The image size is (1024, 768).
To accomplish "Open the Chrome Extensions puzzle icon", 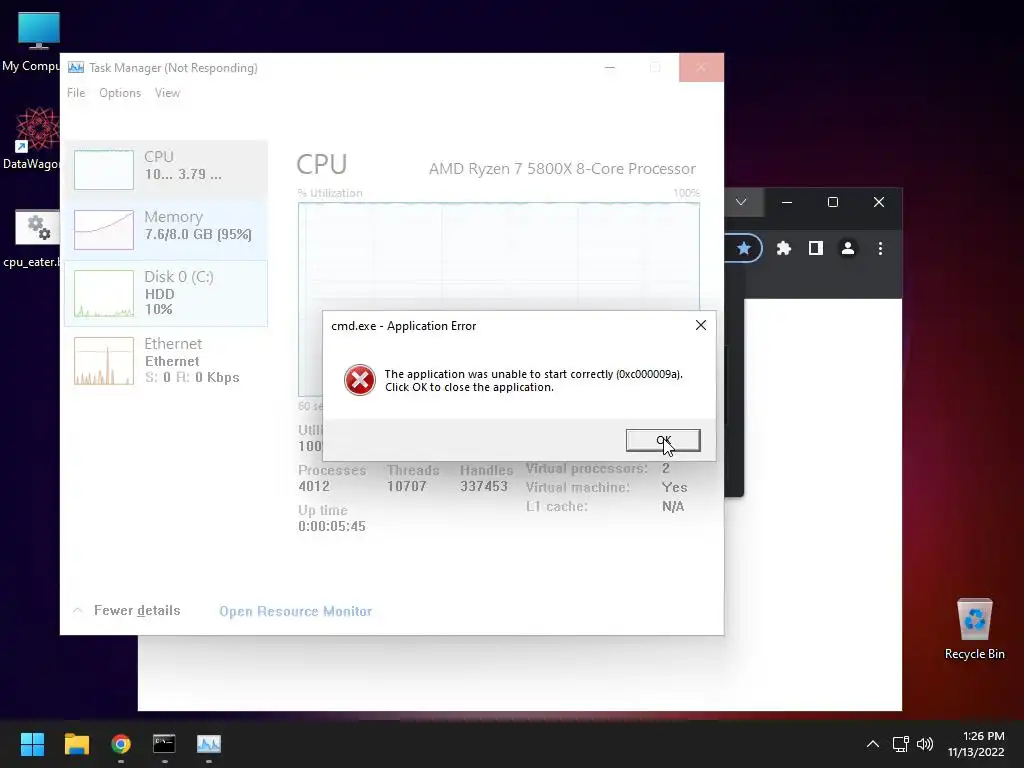I will click(x=784, y=248).
